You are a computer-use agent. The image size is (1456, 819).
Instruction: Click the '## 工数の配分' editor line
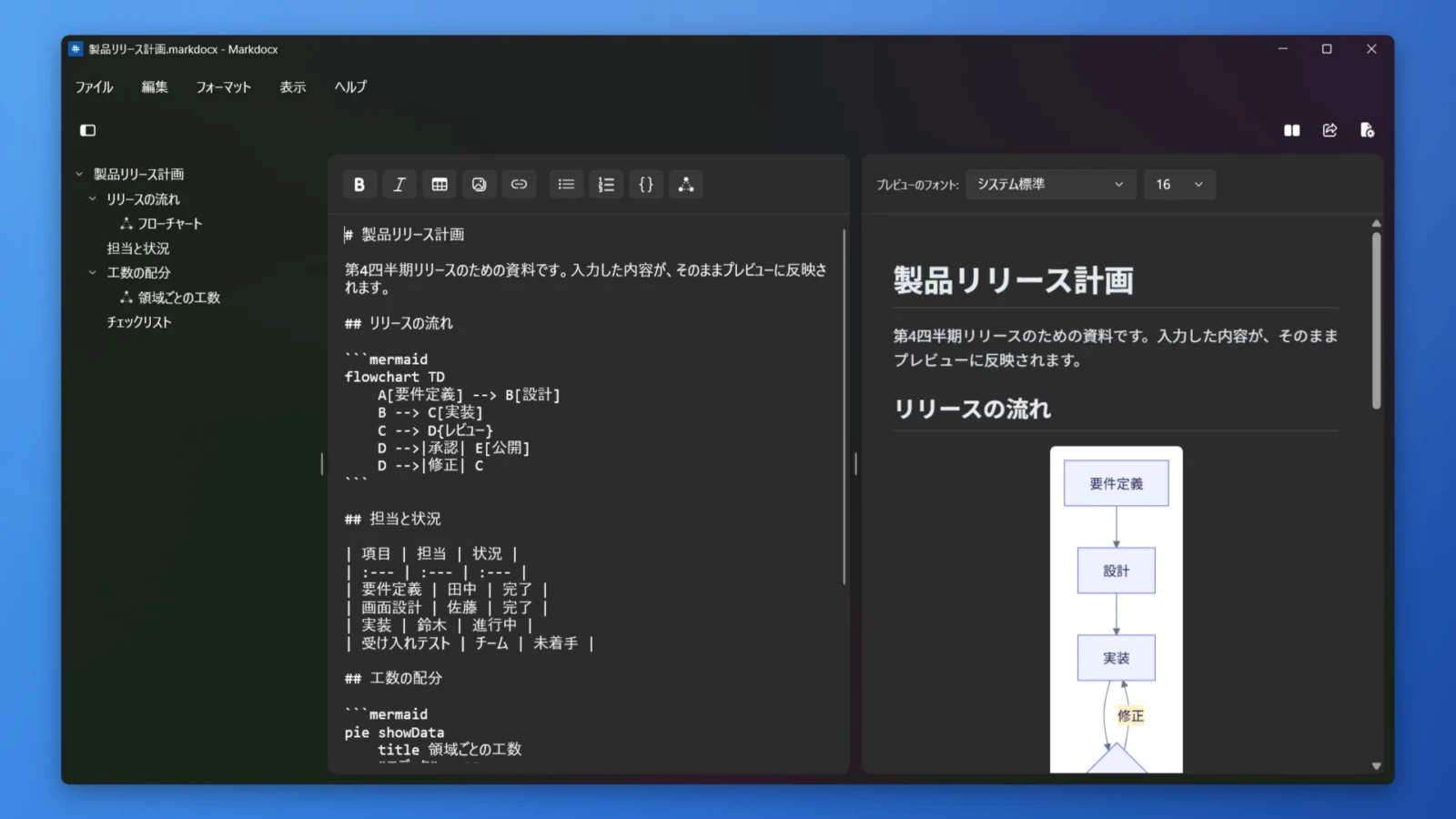pyautogui.click(x=393, y=678)
